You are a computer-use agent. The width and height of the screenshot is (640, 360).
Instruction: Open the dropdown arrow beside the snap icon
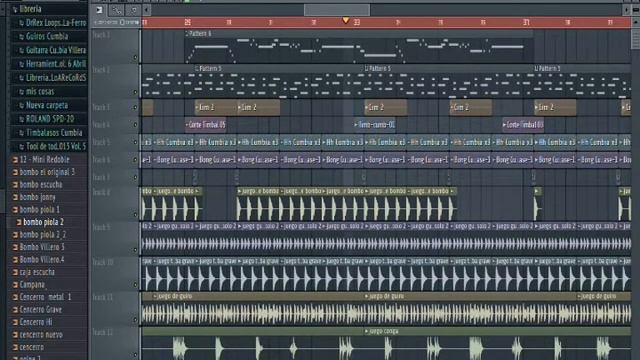[x=133, y=10]
